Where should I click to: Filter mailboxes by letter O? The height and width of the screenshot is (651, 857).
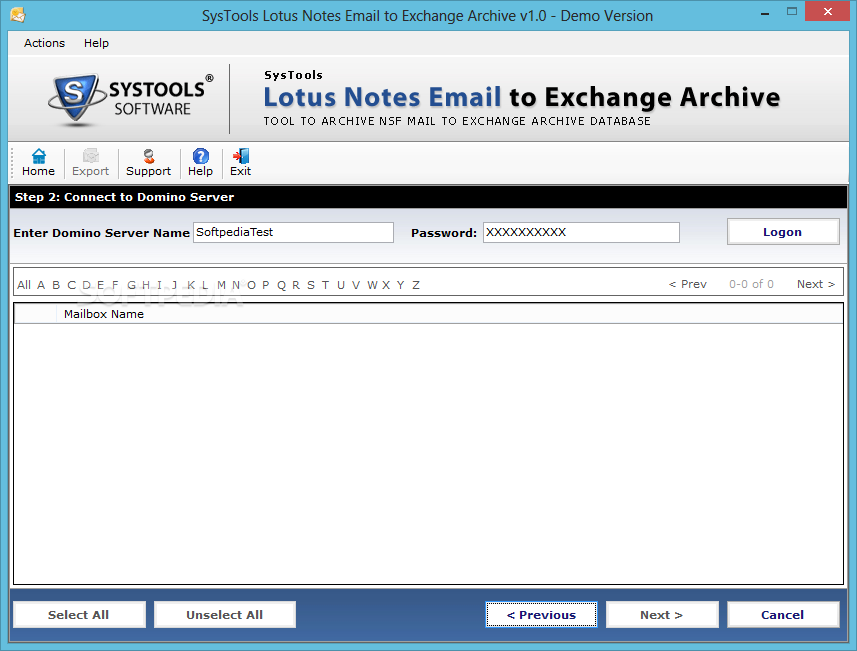[x=251, y=285]
